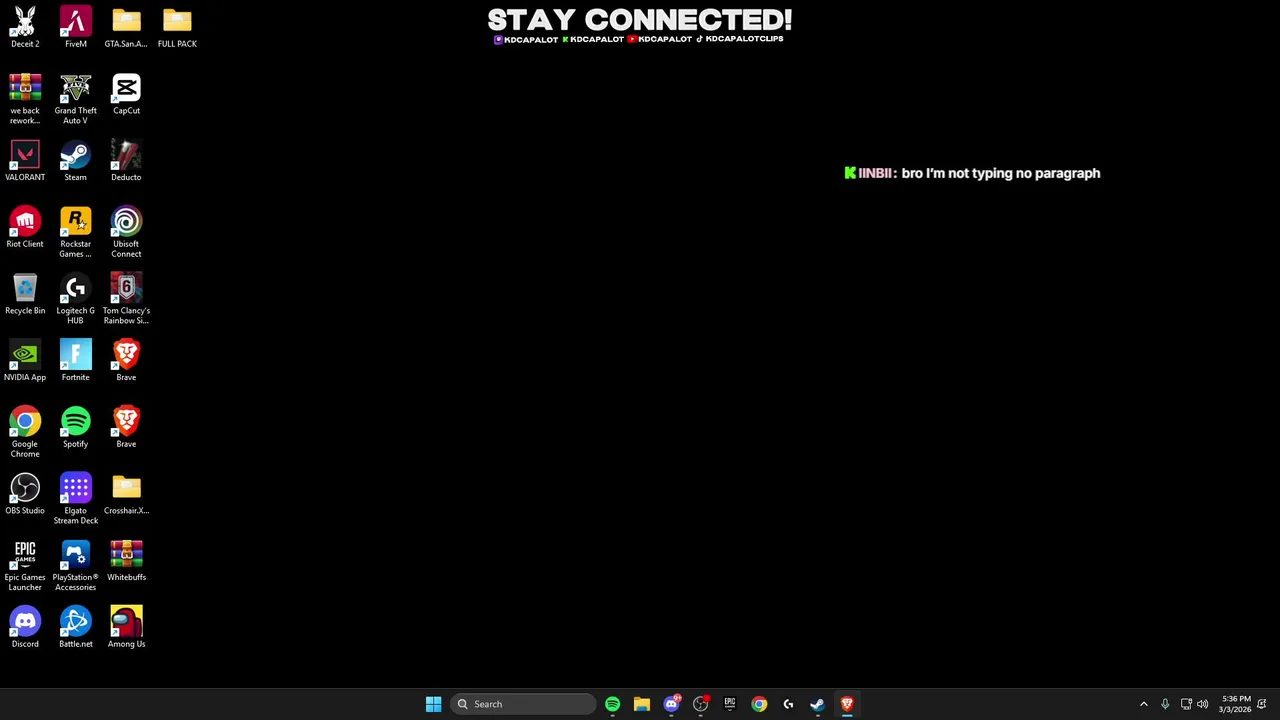Open File Explorer from the taskbar
The width and height of the screenshot is (1280, 720).
pyautogui.click(x=642, y=704)
